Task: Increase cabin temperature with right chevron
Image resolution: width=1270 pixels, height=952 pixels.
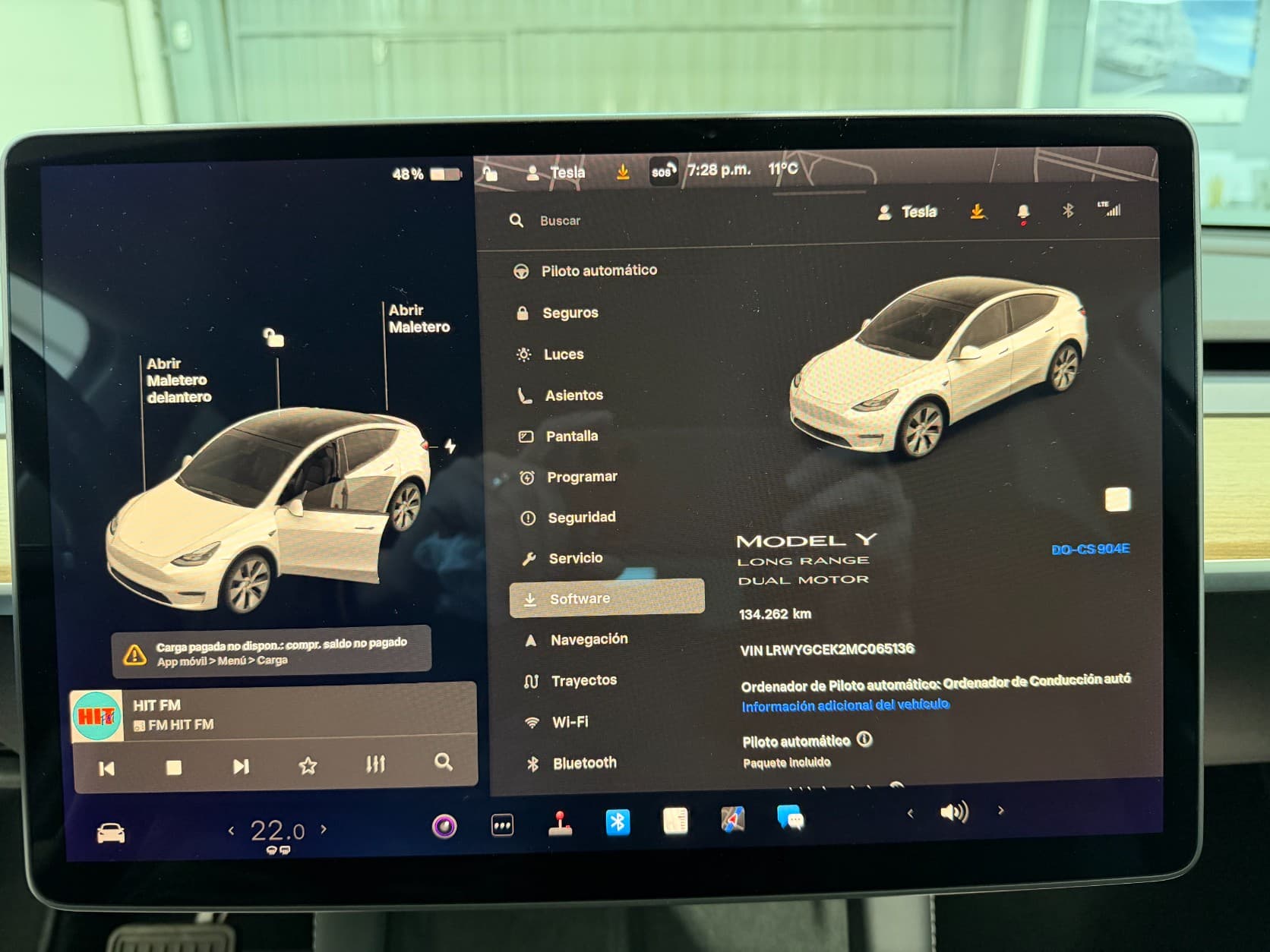Action: [x=324, y=829]
